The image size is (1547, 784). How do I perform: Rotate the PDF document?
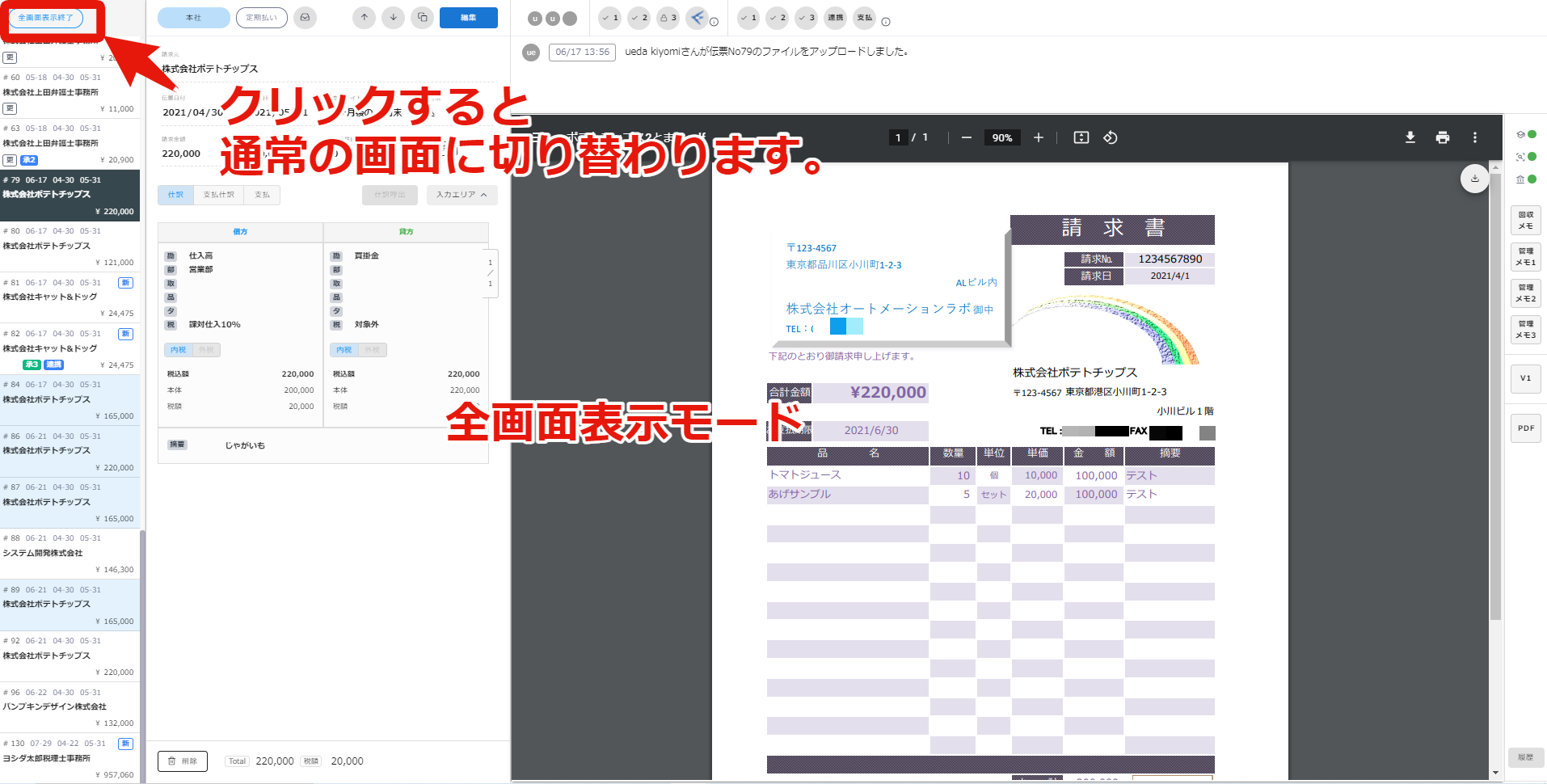[x=1111, y=137]
